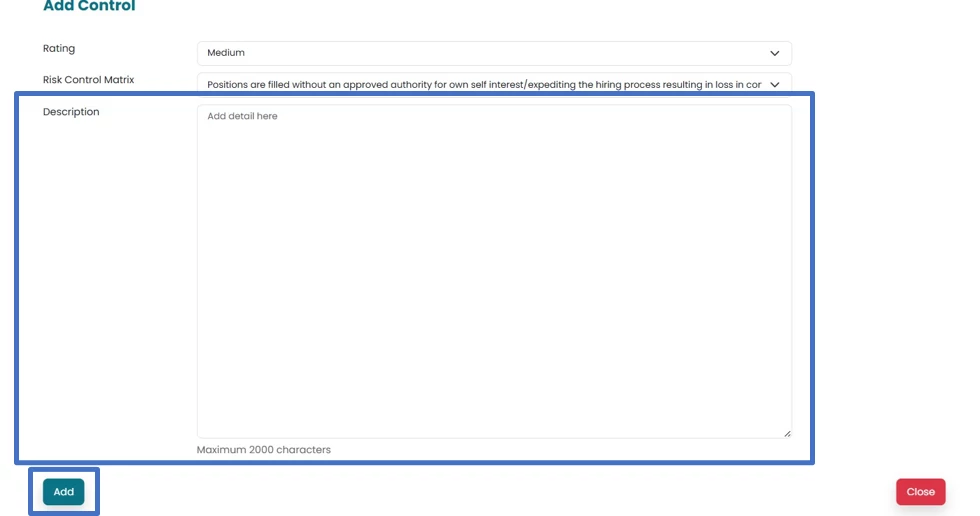Click the Rating field label
The height and width of the screenshot is (516, 980).
coord(59,48)
